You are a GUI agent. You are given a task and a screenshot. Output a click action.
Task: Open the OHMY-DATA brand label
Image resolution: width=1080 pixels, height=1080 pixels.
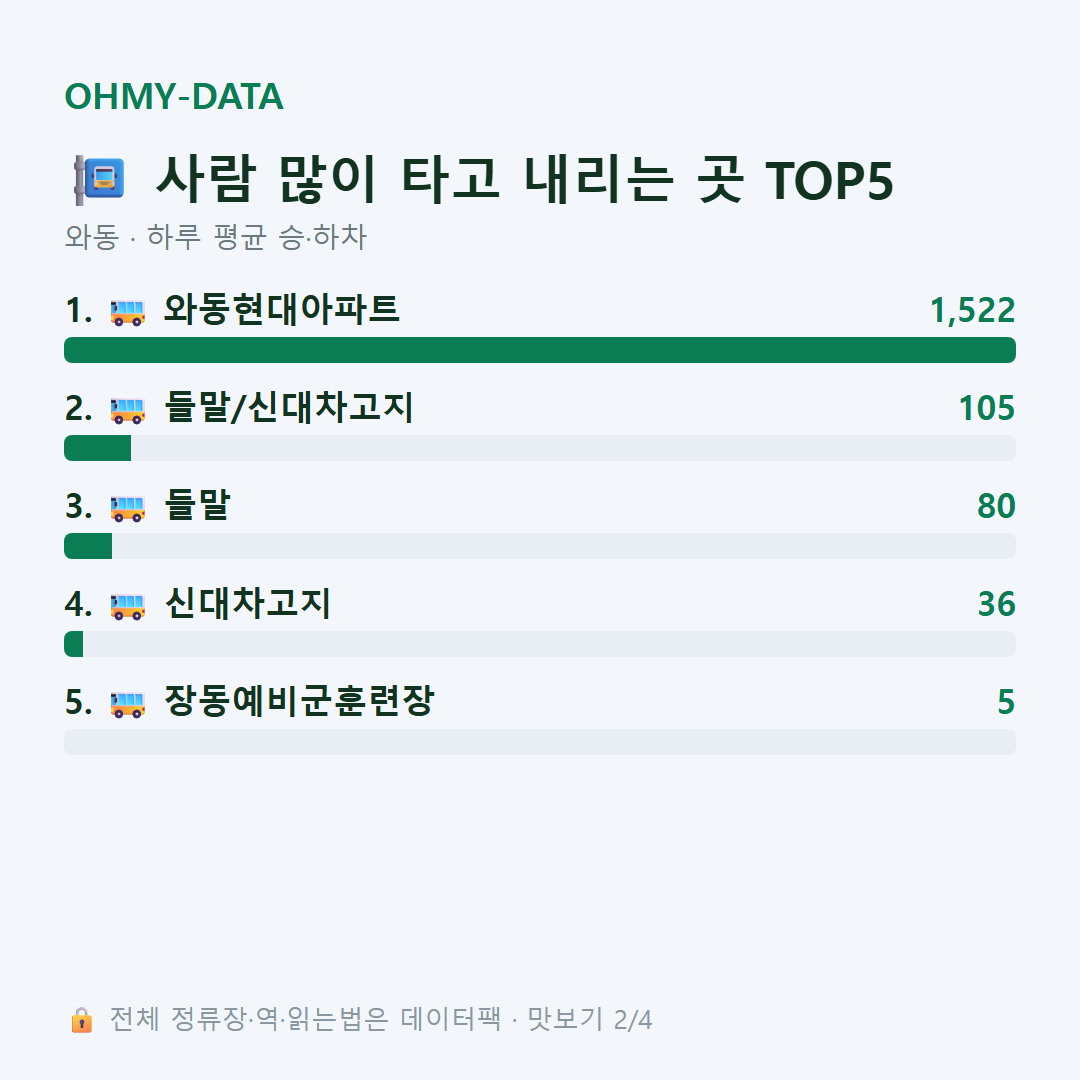click(174, 96)
